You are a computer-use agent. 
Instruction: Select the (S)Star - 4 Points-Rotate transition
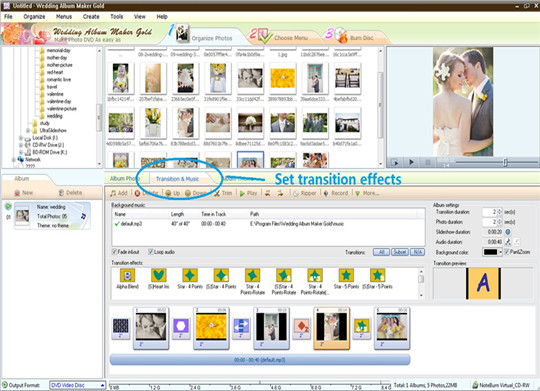(284, 281)
